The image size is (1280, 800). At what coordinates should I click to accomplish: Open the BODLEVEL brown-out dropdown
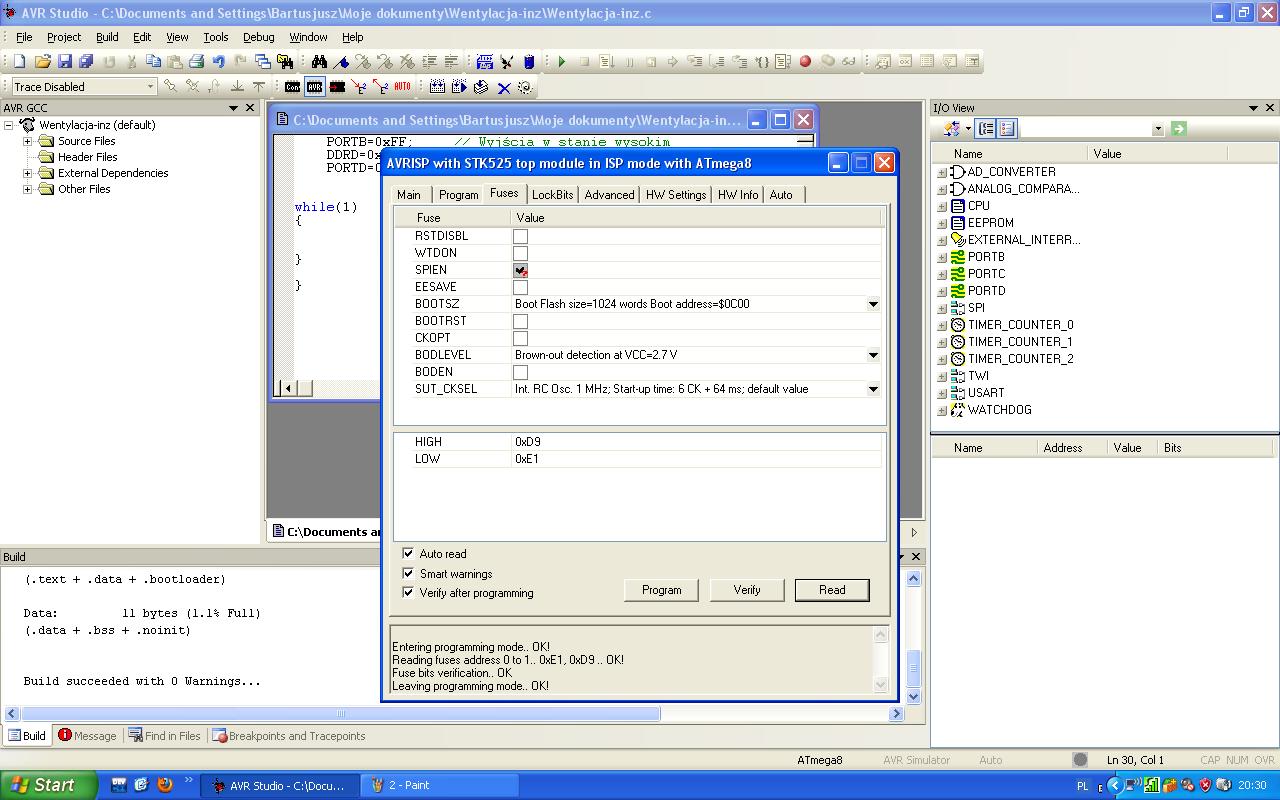pos(873,355)
